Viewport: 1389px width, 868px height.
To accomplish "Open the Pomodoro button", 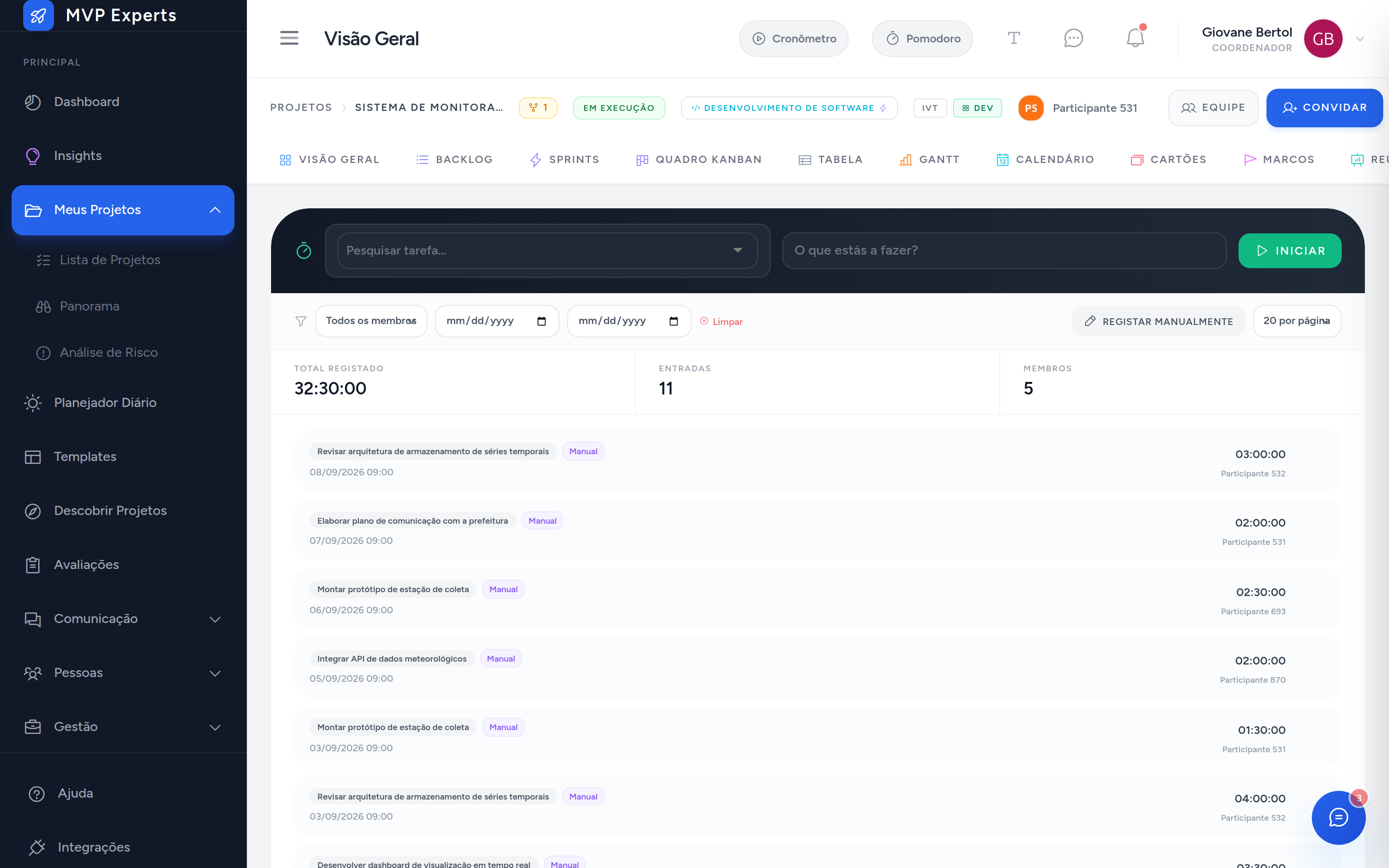I will [922, 39].
